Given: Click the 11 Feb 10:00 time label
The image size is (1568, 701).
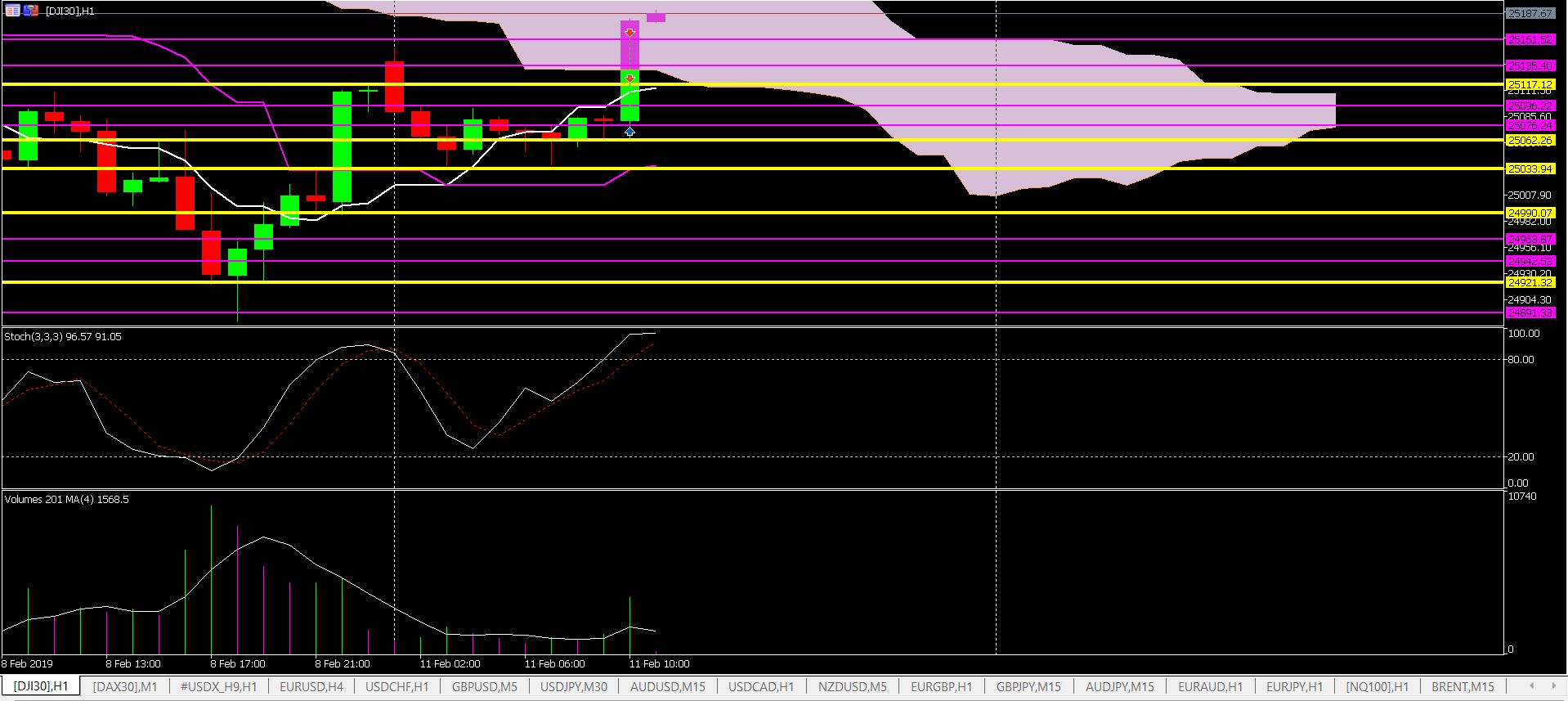Looking at the screenshot, I should [x=659, y=663].
